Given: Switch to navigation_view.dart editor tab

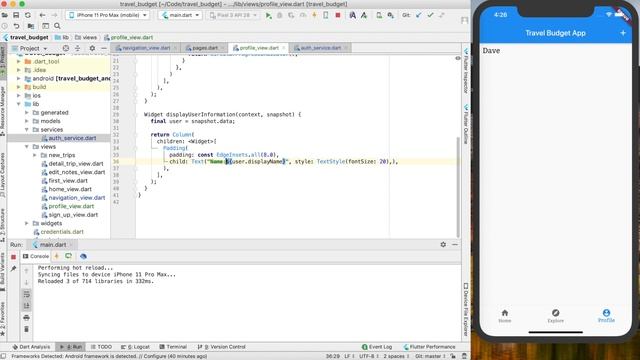Looking at the screenshot, I should 146,48.
